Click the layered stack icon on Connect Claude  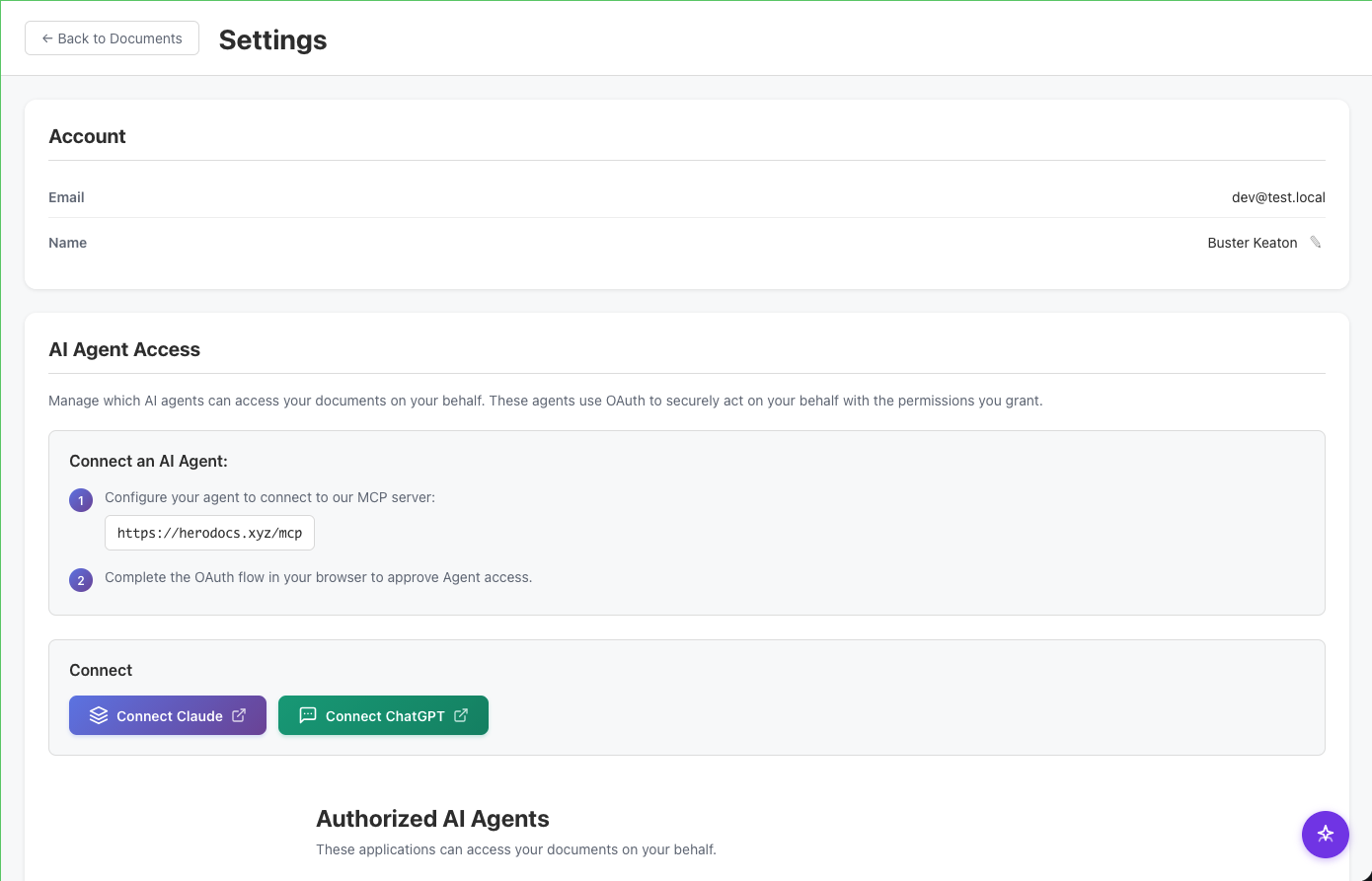tap(99, 715)
